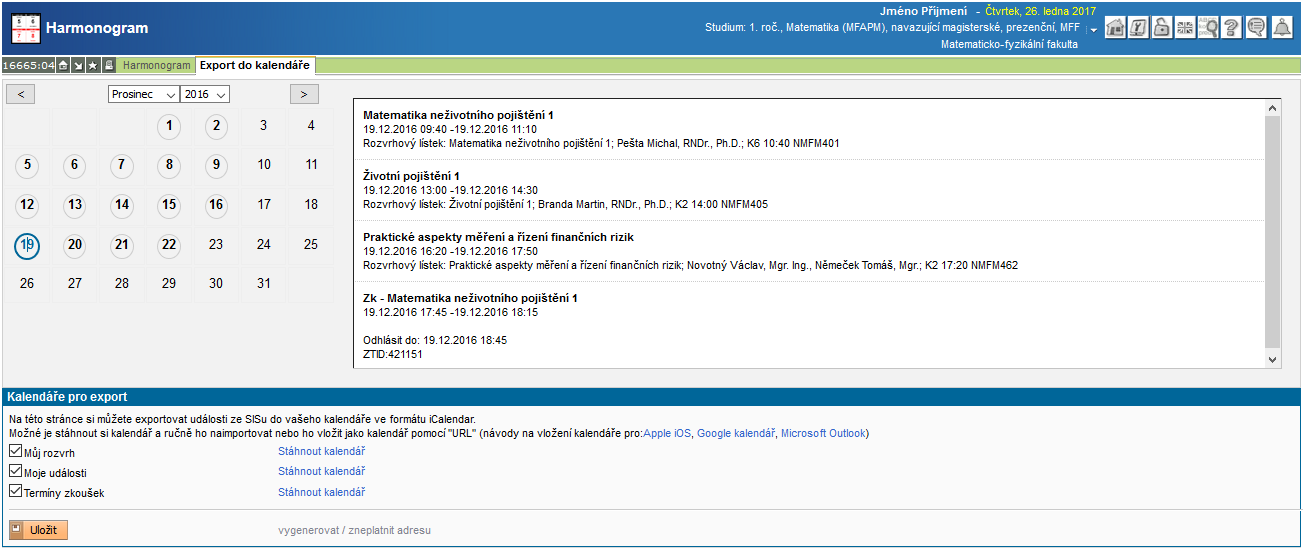
Task: Click the home house icon in header
Action: point(1115,28)
